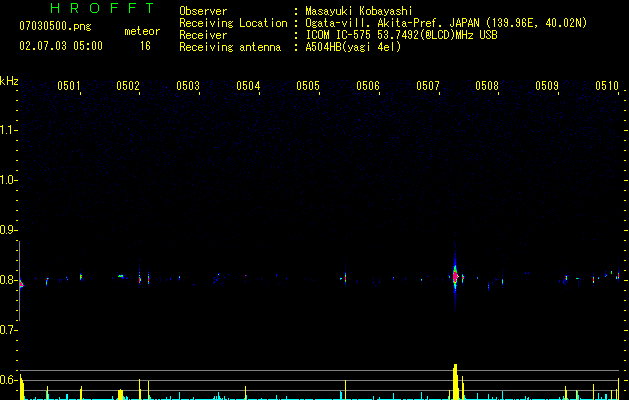Image resolution: width=629 pixels, height=400 pixels.
Task: Click the Receiving Location field label
Action: (x=233, y=23)
